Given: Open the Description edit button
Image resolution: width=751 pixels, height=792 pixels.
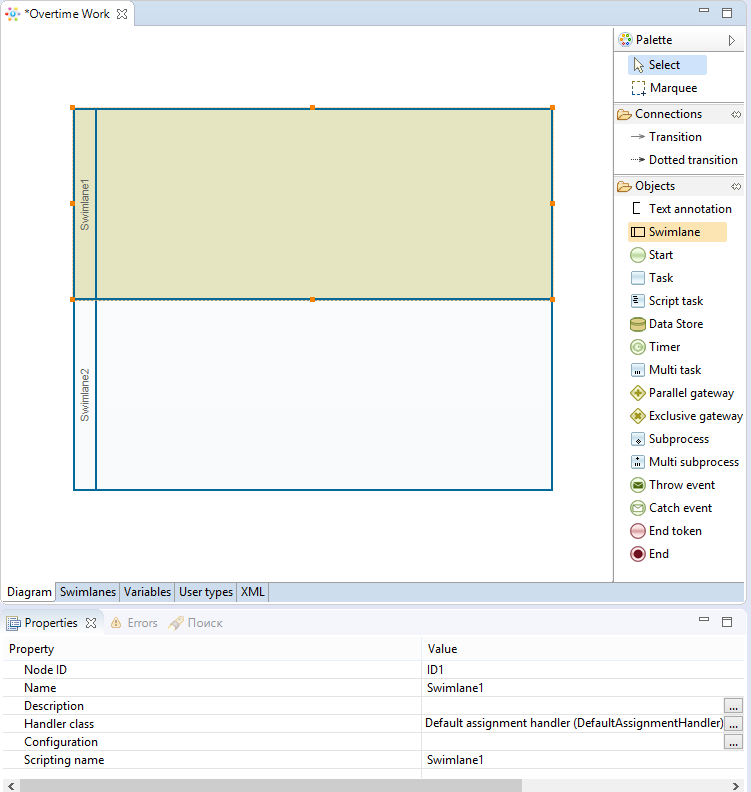Looking at the screenshot, I should (733, 706).
